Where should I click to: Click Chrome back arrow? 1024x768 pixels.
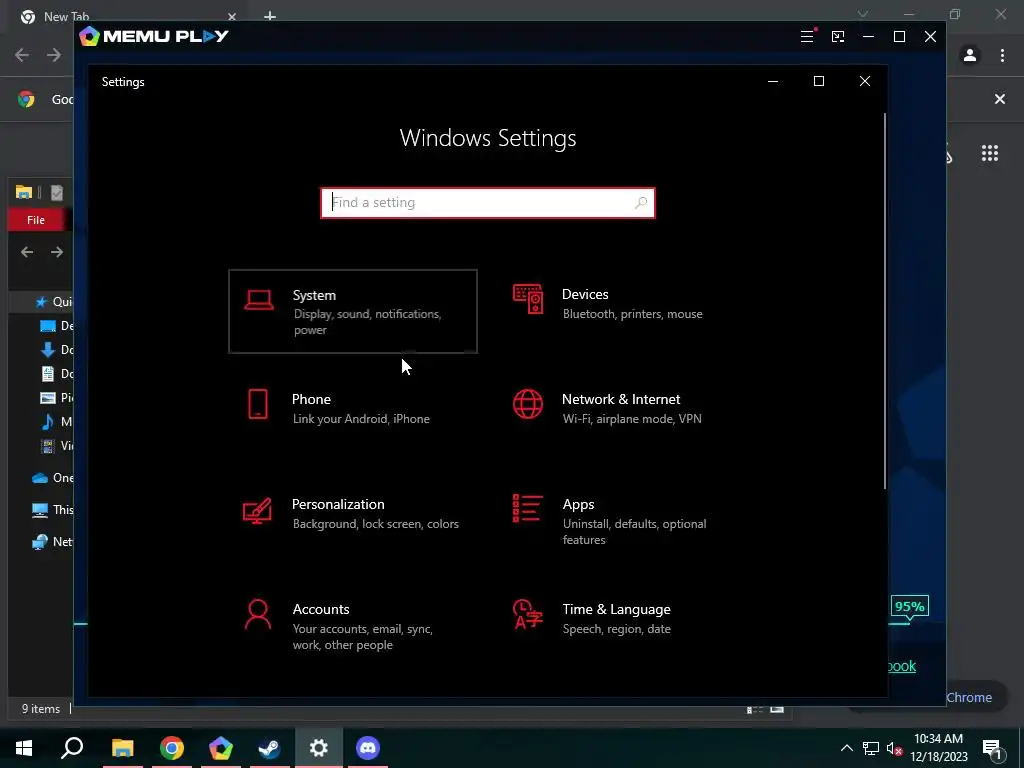22,55
